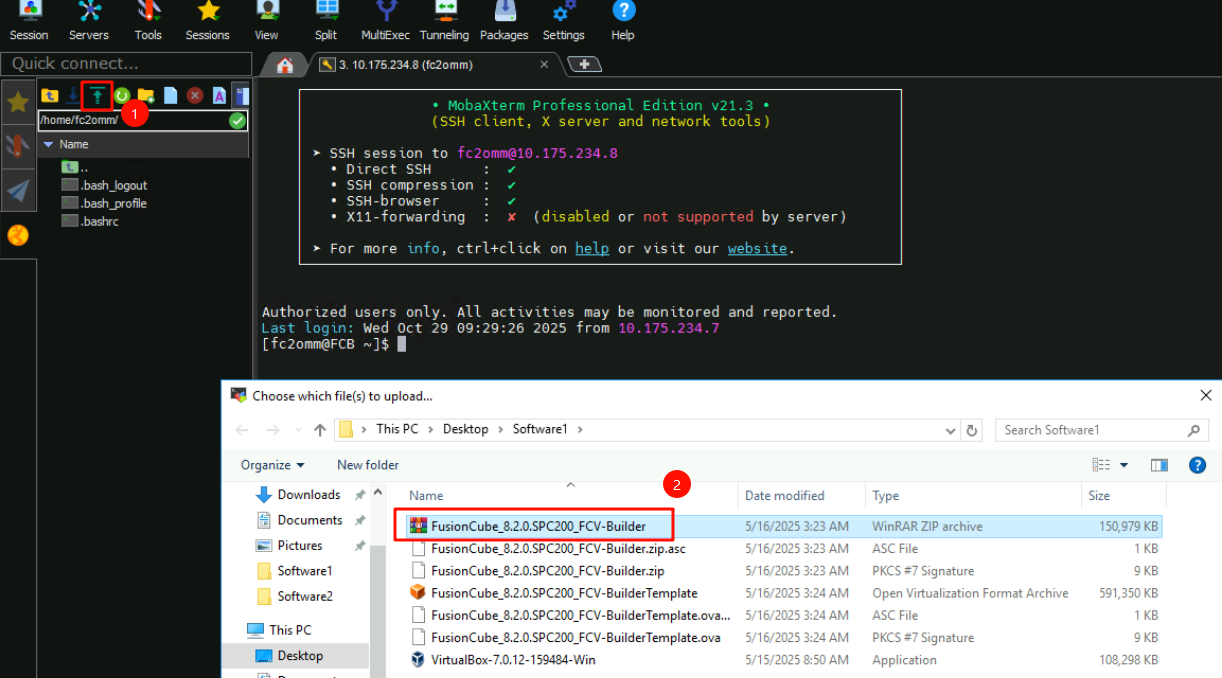Open a new tab with plus button
The height and width of the screenshot is (678, 1222).
click(584, 65)
